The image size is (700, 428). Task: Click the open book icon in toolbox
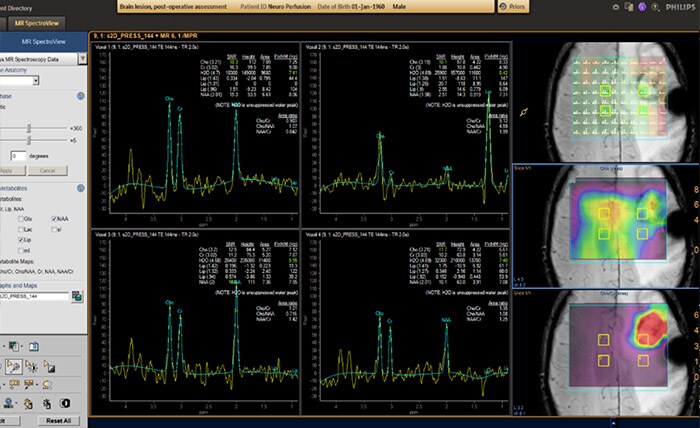coord(33,346)
